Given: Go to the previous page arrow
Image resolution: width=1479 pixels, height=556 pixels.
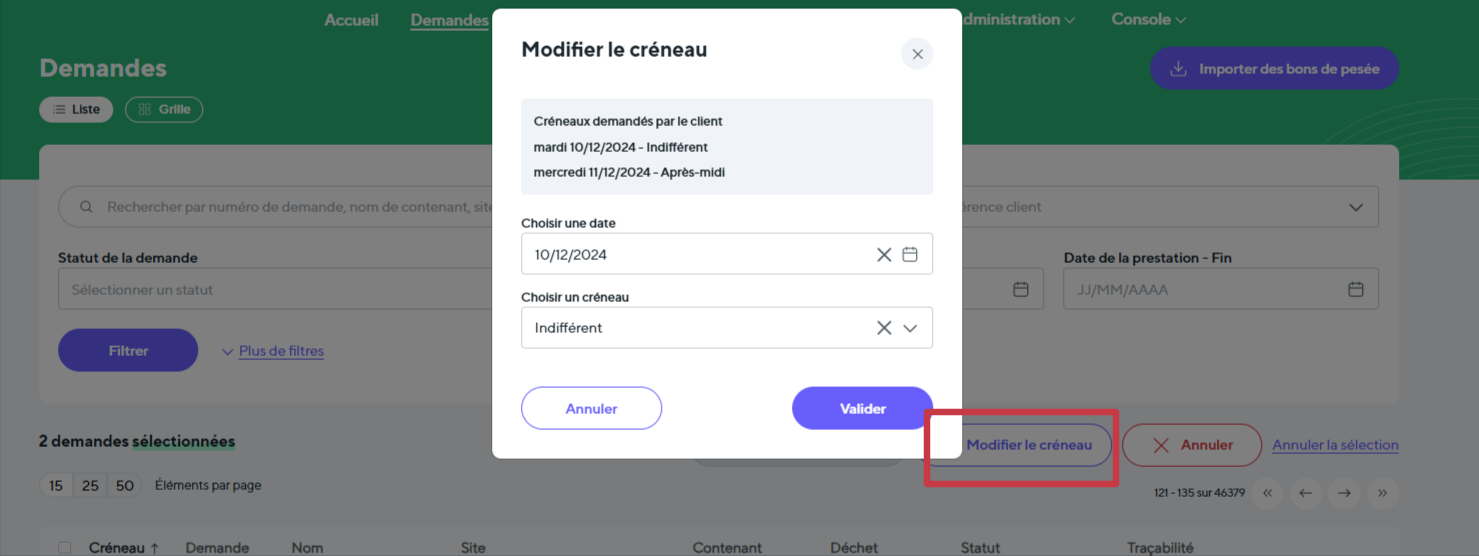Looking at the screenshot, I should click(x=1306, y=493).
